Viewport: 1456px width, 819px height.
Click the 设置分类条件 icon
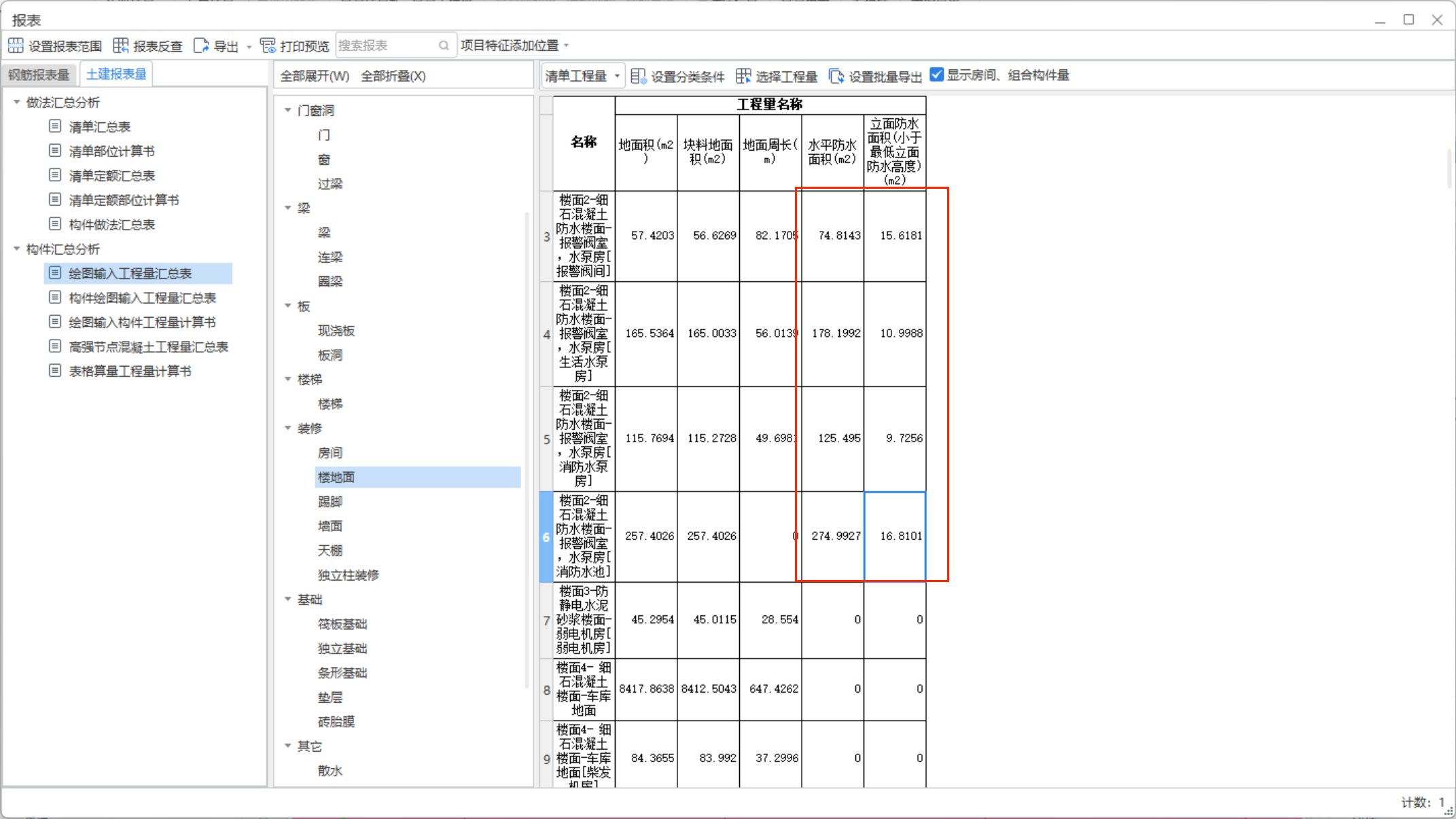coord(638,76)
